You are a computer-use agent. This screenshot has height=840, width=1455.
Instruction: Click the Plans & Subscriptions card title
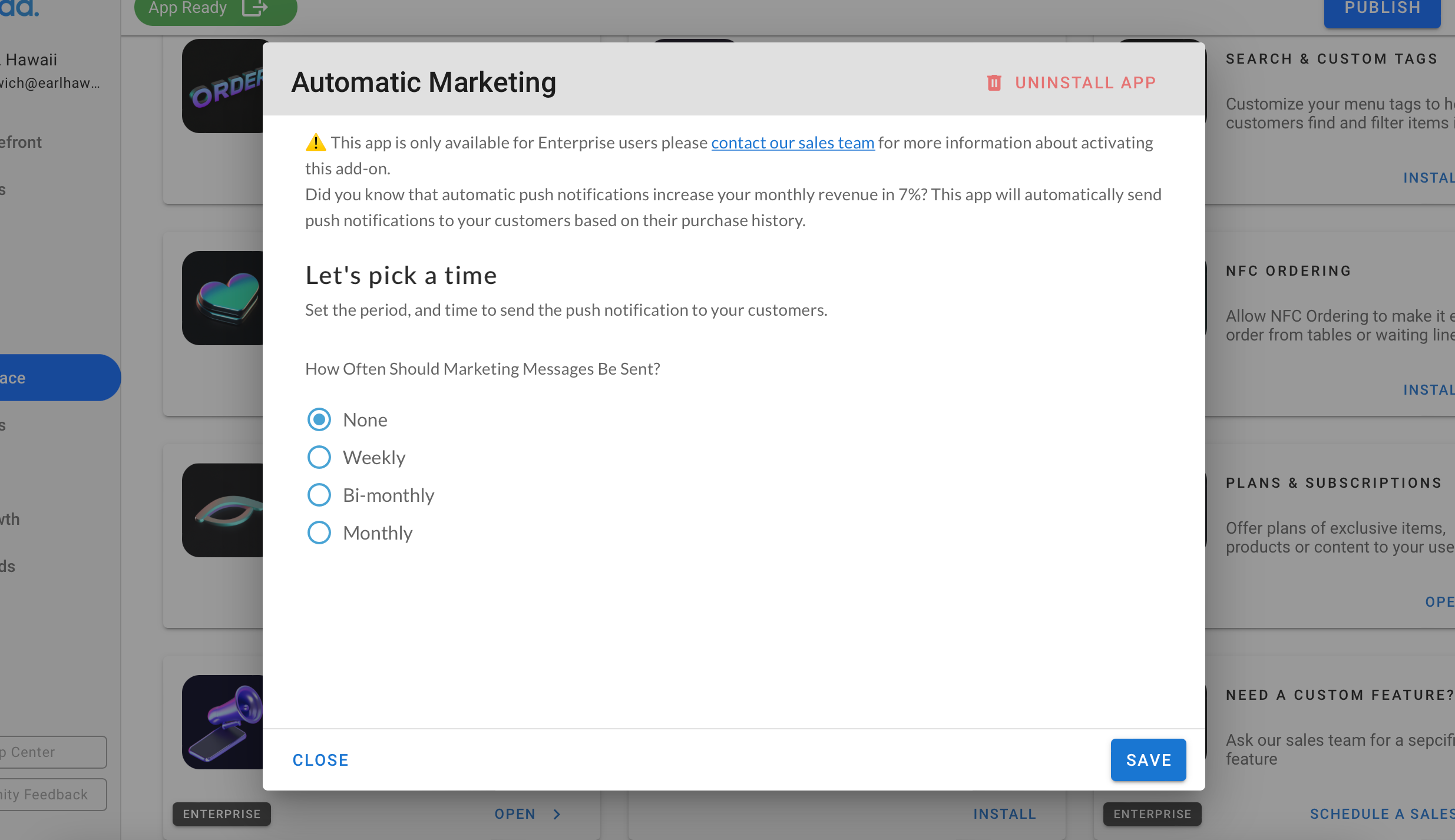click(1334, 483)
